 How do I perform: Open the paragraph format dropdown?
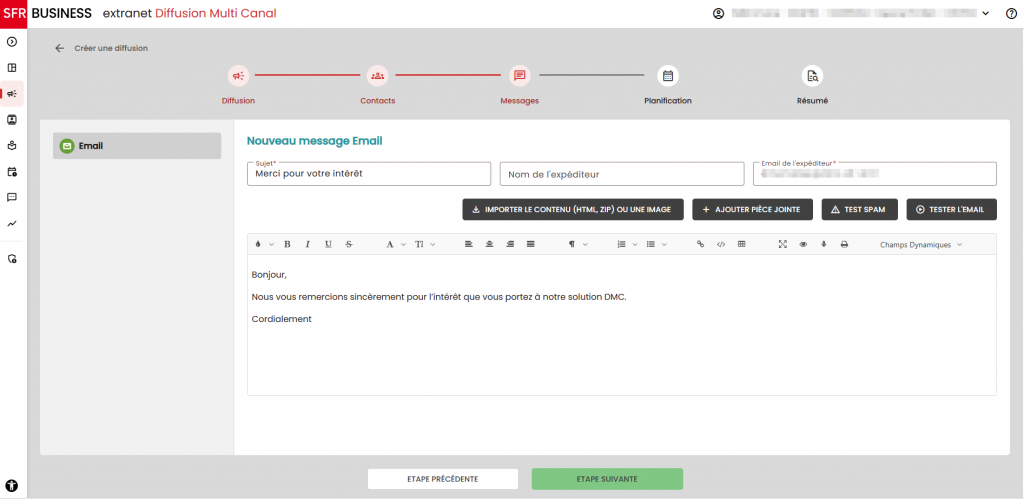(x=577, y=244)
